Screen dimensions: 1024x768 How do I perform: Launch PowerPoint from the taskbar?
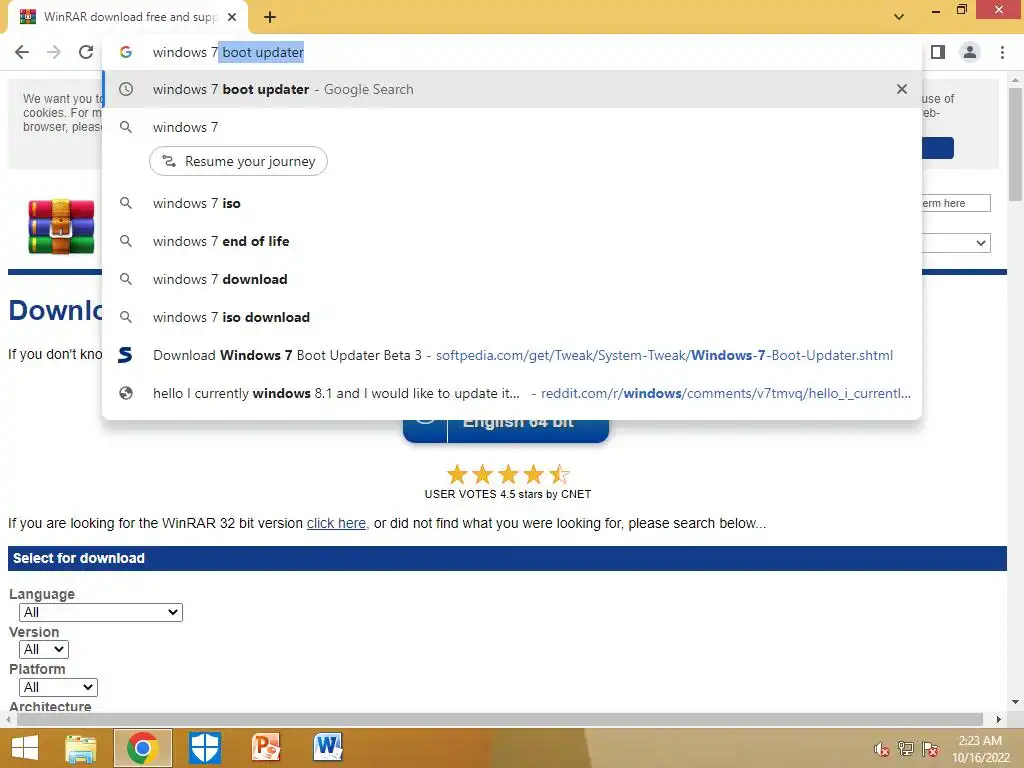pos(266,748)
